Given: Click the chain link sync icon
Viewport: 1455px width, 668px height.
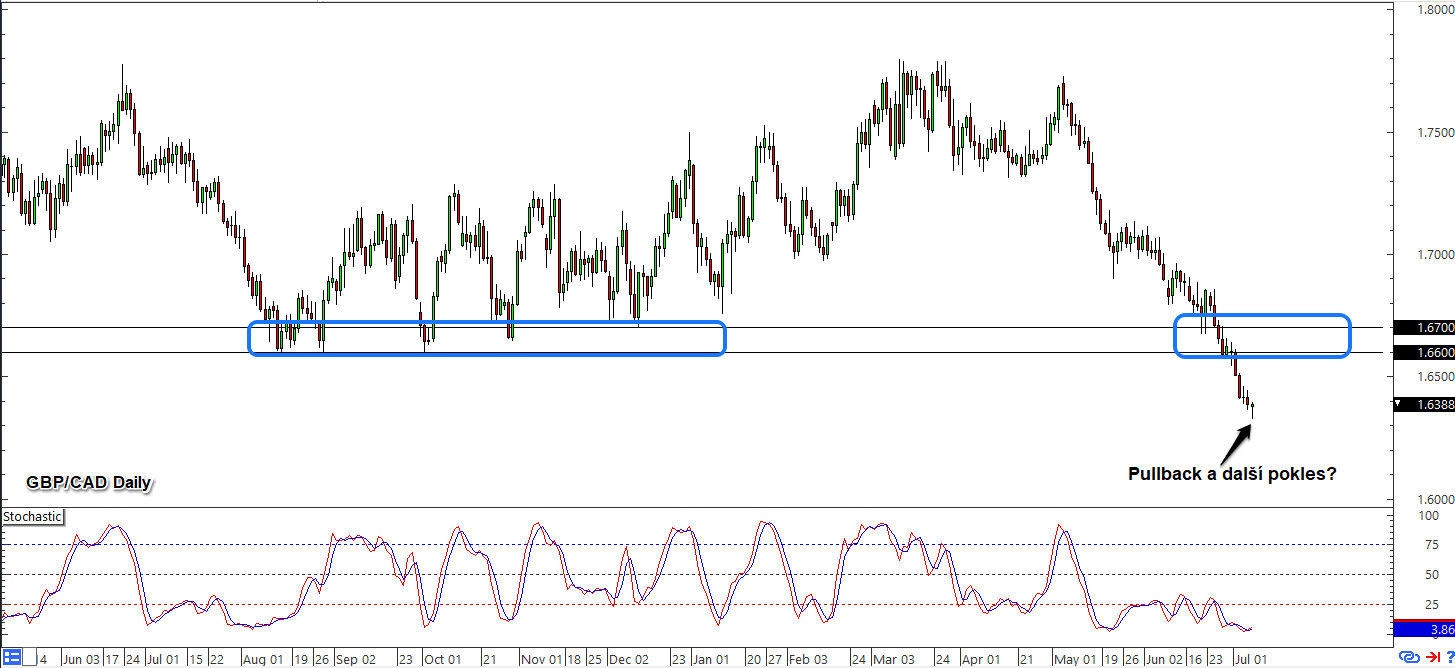Looking at the screenshot, I should coord(1409,658).
